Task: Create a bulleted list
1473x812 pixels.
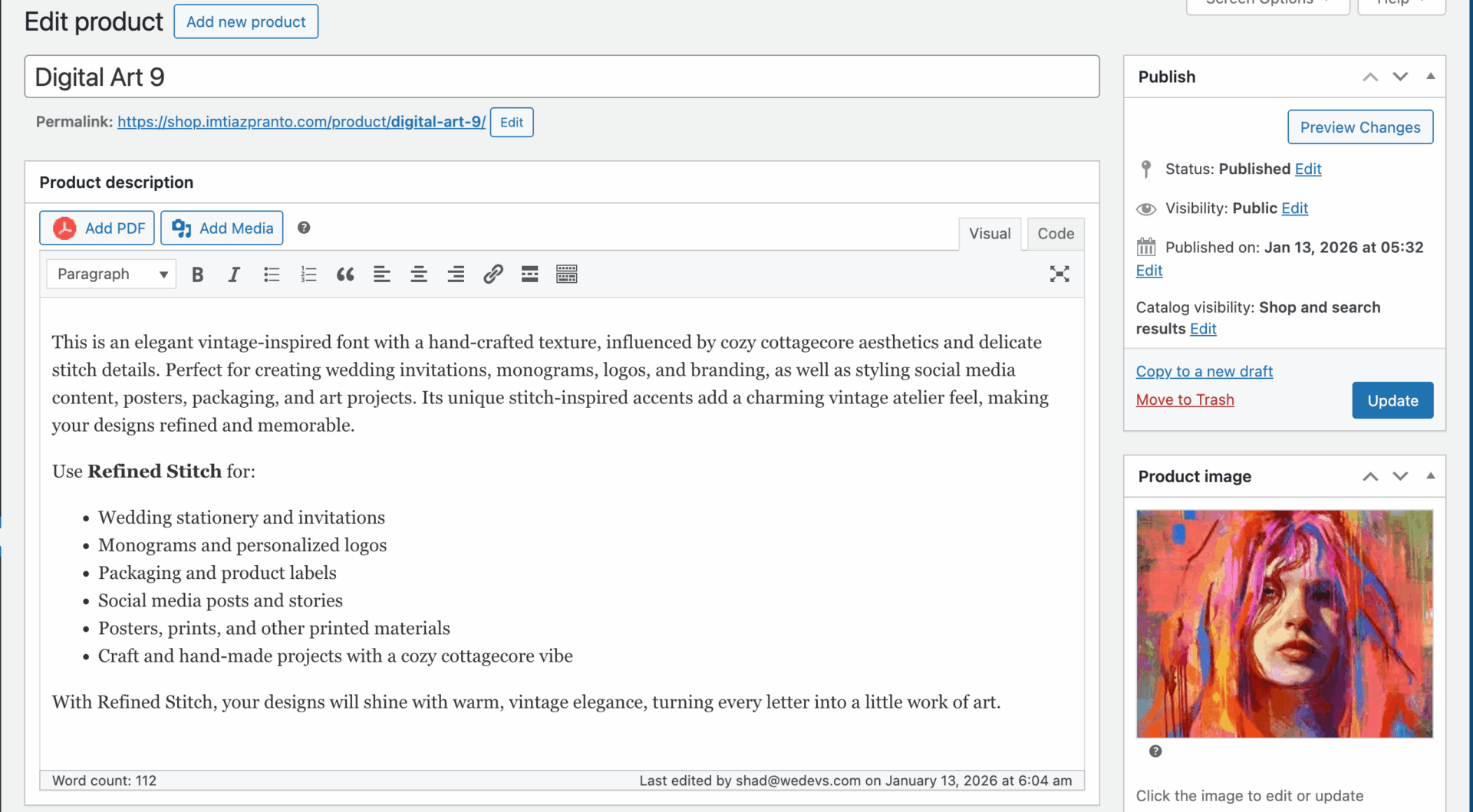Action: (x=271, y=274)
